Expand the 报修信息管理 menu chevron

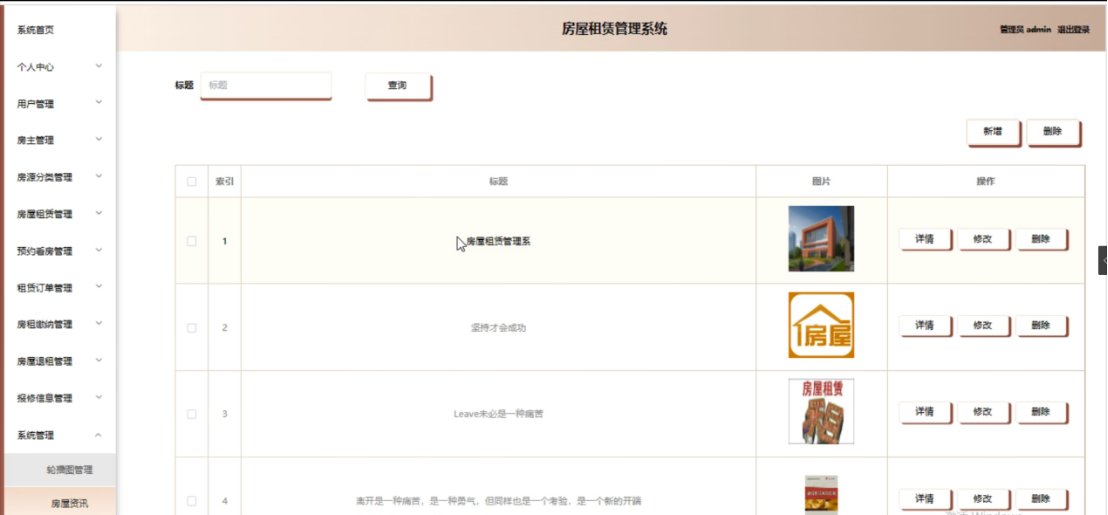[x=99, y=397]
